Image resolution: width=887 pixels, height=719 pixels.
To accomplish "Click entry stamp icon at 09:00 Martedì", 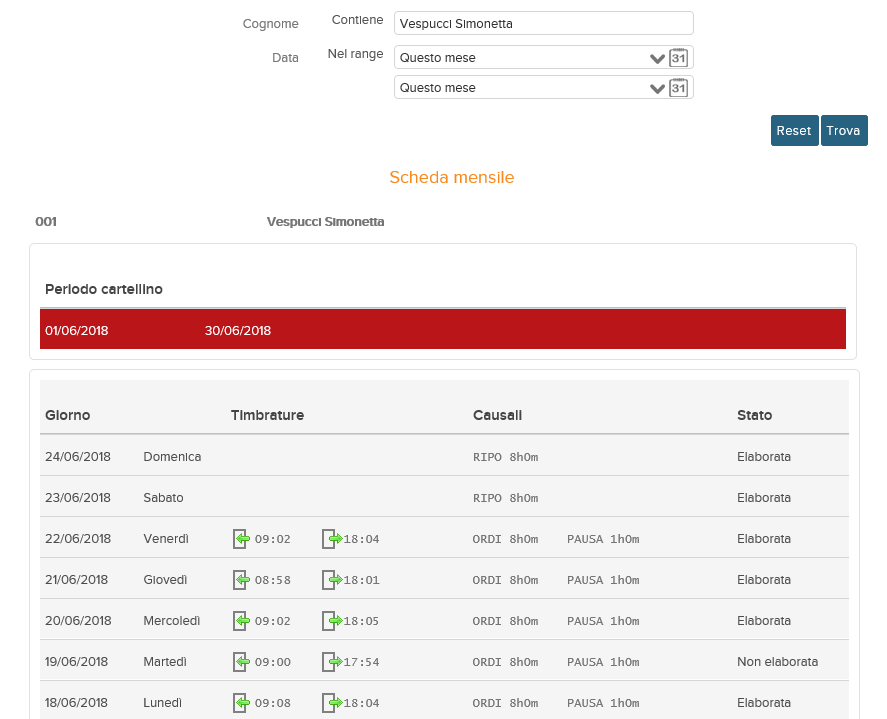I will click(x=242, y=662).
